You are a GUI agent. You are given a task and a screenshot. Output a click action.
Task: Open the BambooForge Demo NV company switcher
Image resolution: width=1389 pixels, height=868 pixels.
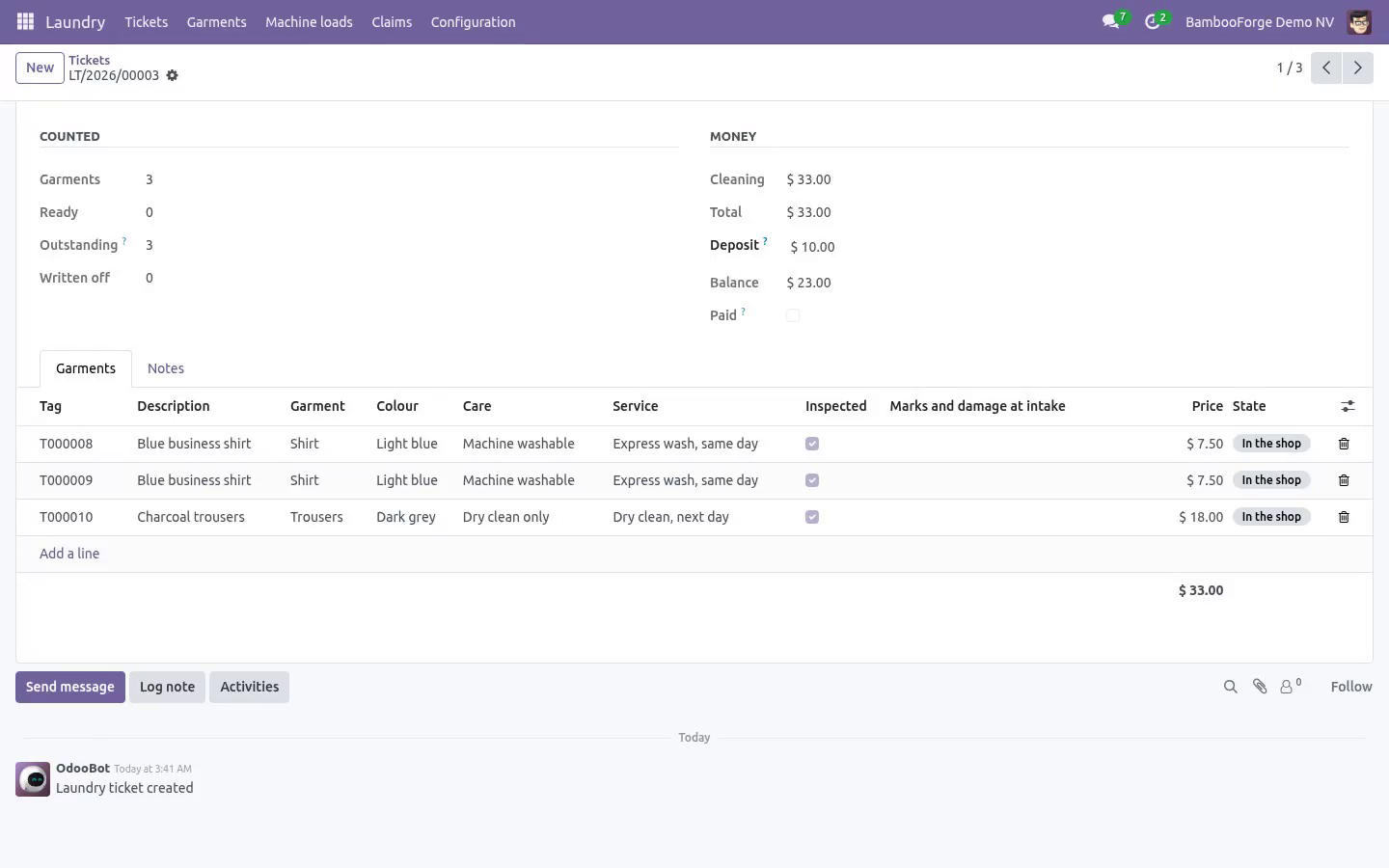click(x=1259, y=21)
